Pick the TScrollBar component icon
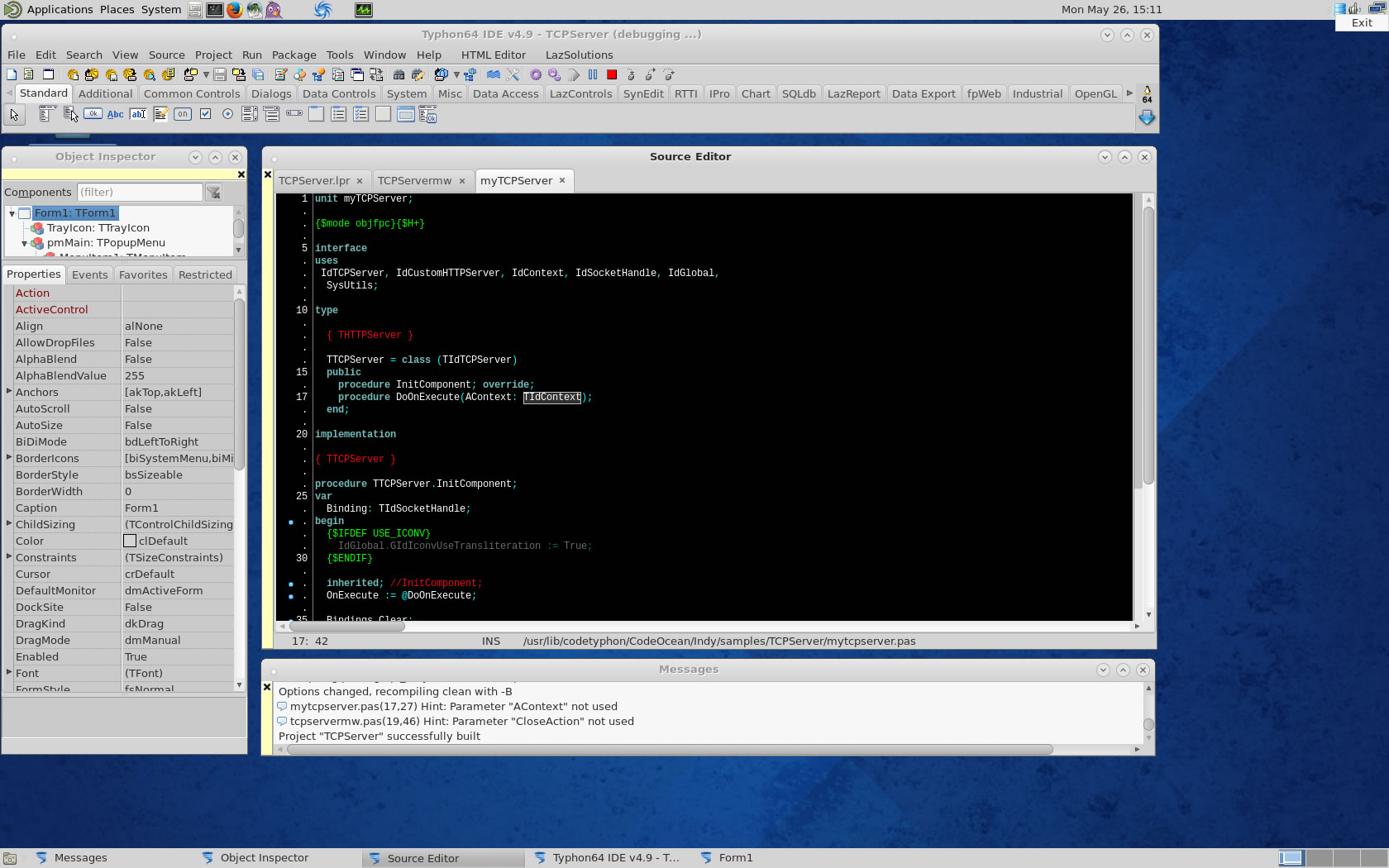 pyautogui.click(x=294, y=113)
